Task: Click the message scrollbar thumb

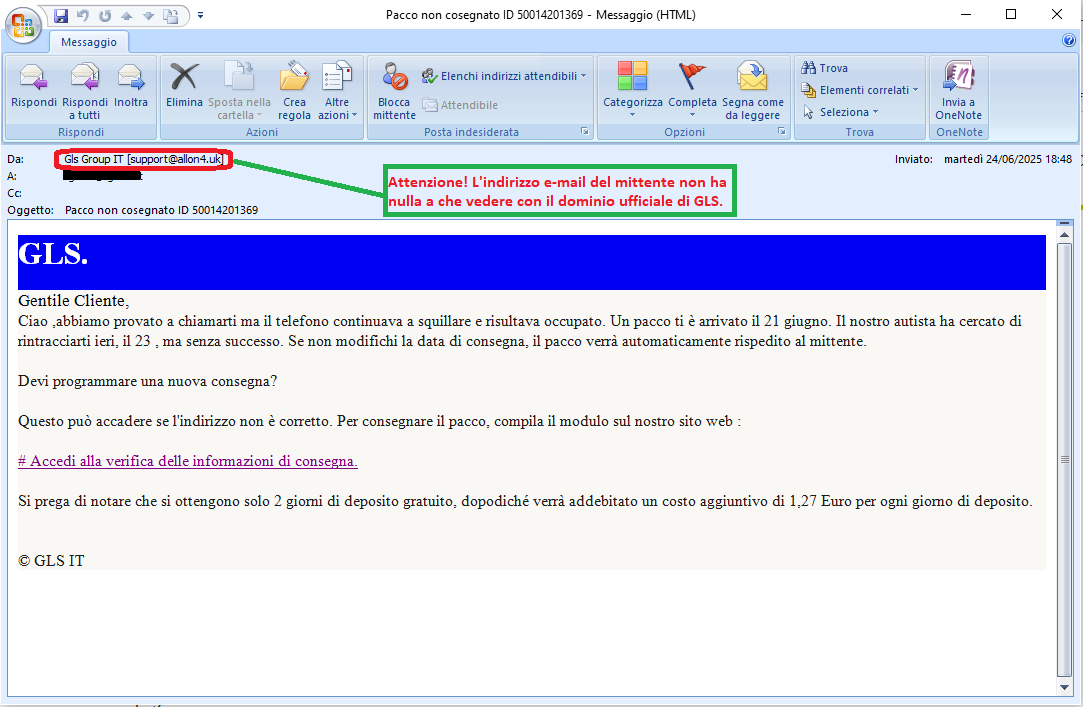Action: tap(1064, 459)
